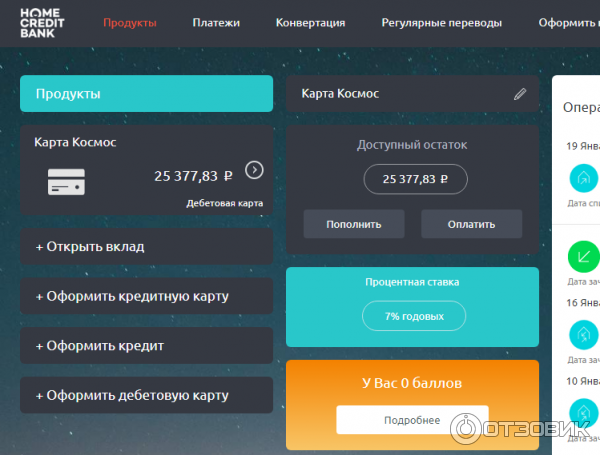This screenshot has width=600, height=455.
Task: Switch to the Конвертация section
Action: [x=310, y=22]
